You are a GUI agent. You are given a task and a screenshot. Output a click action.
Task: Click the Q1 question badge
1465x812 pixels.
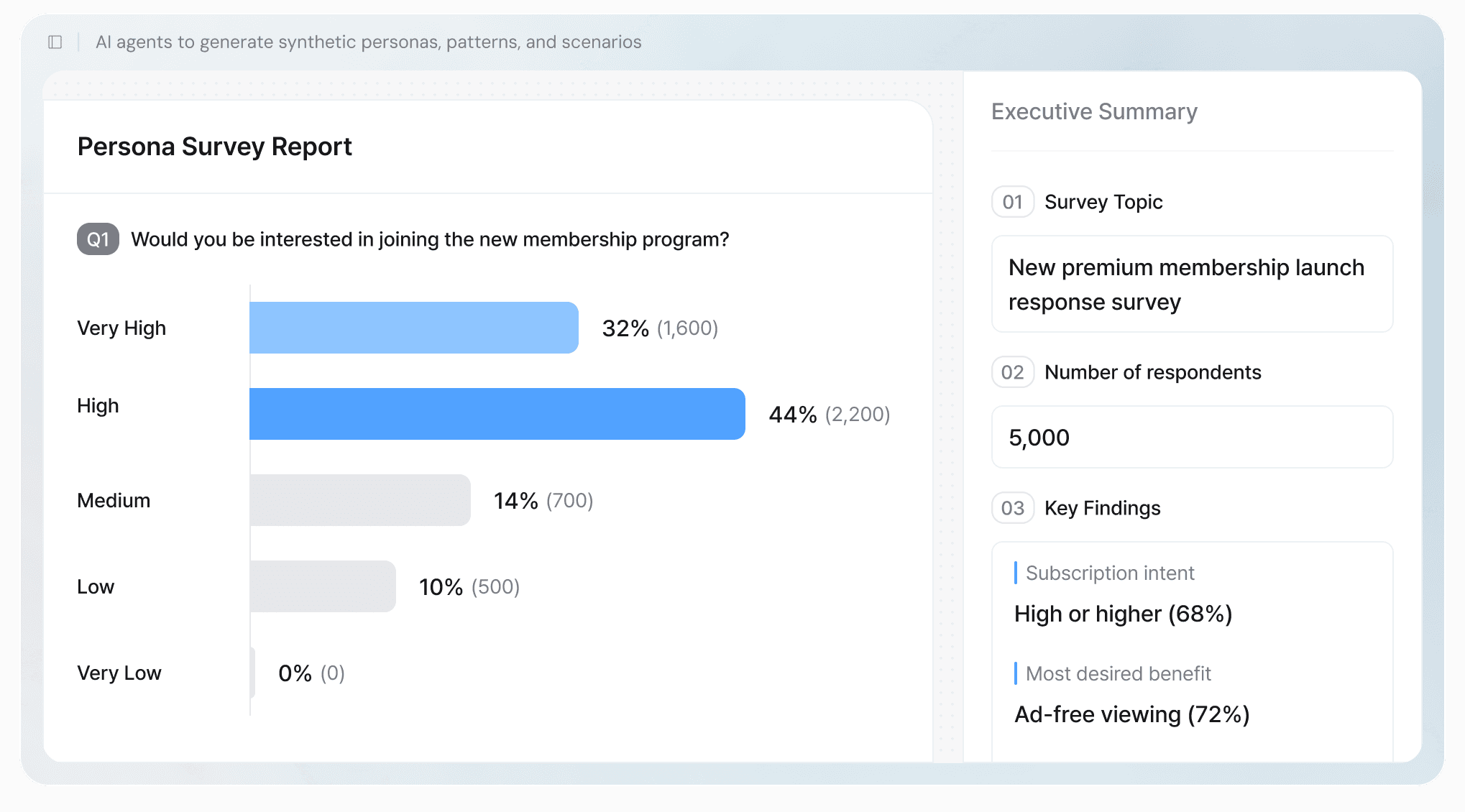pos(98,239)
